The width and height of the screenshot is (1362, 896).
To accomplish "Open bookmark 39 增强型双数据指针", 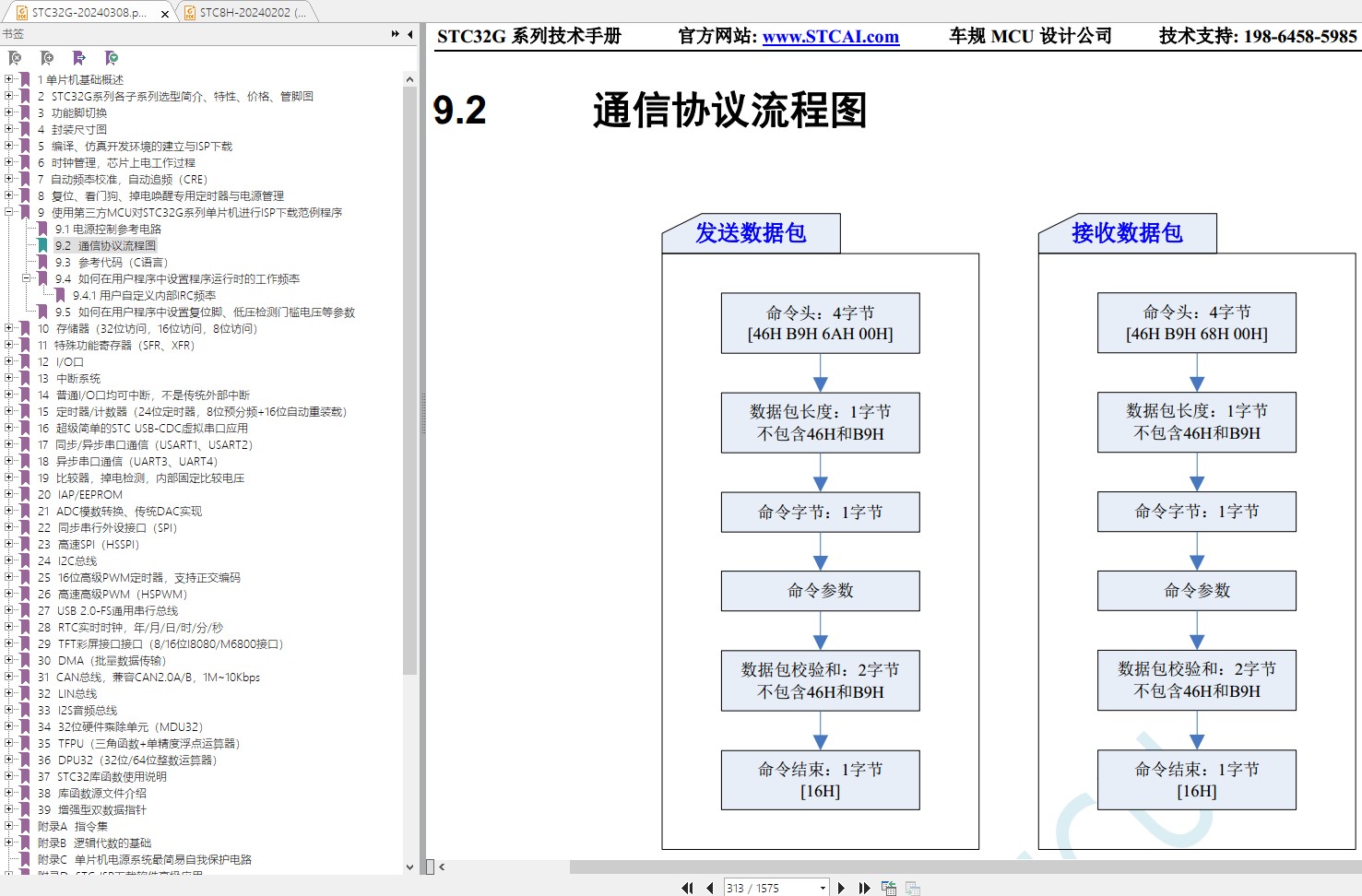I will point(92,809).
